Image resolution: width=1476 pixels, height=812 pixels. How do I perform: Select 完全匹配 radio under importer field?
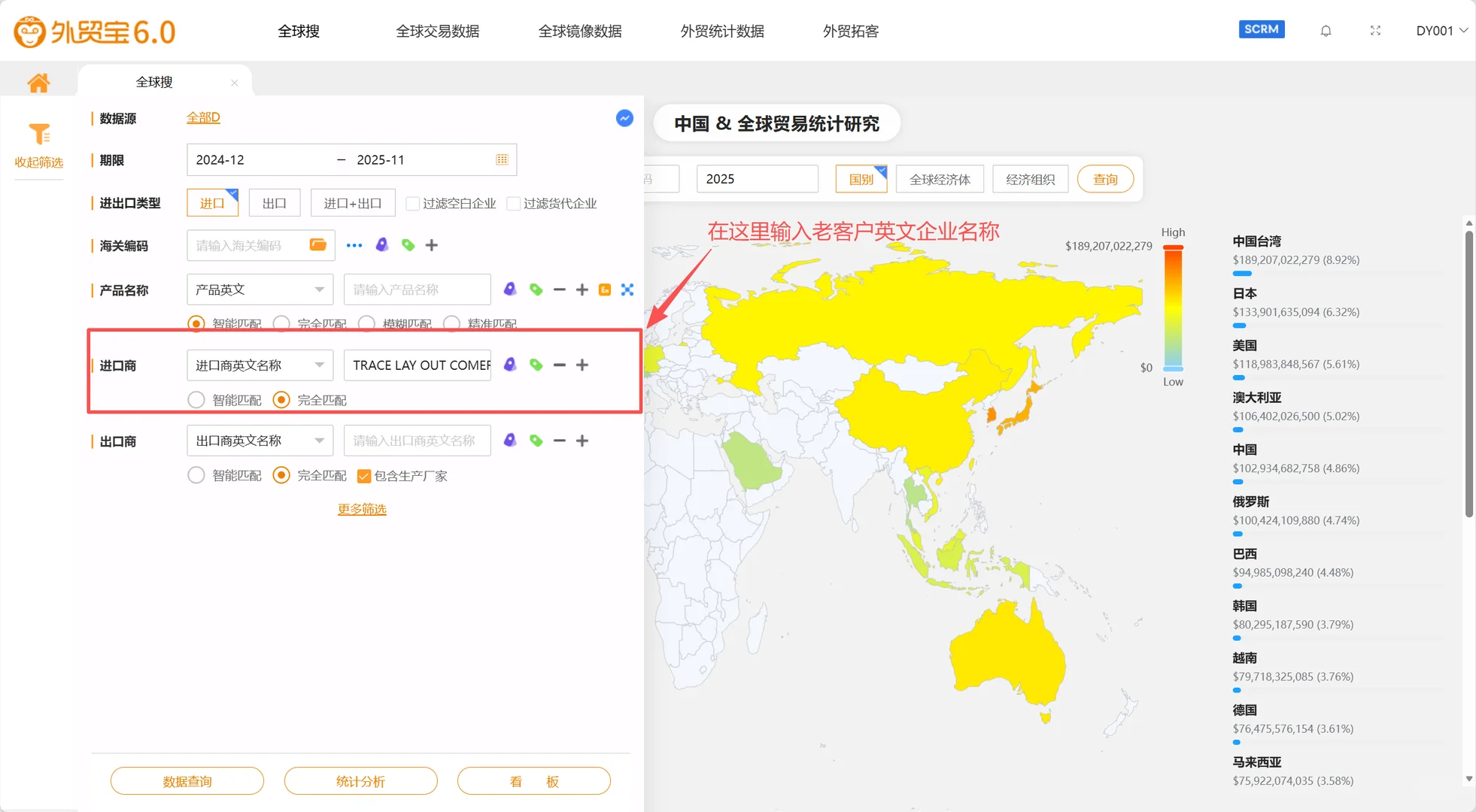point(281,399)
